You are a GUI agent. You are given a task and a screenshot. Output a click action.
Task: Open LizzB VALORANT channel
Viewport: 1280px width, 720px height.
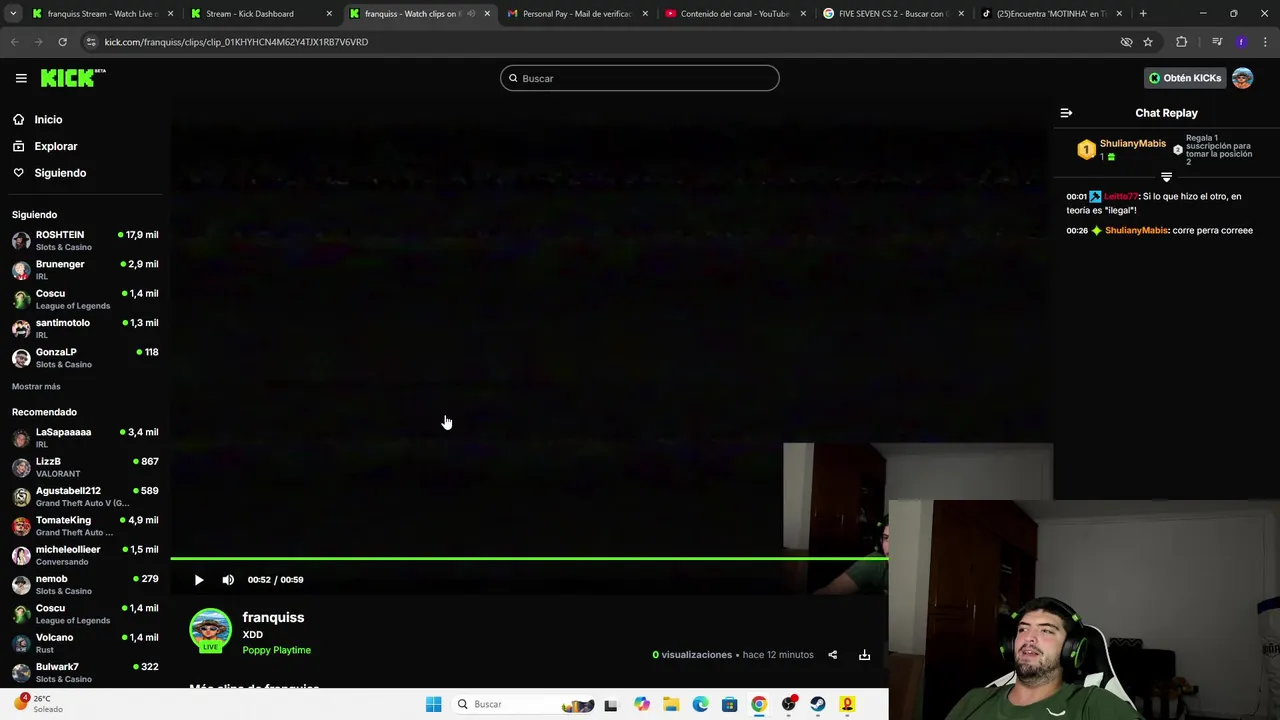click(x=85, y=467)
